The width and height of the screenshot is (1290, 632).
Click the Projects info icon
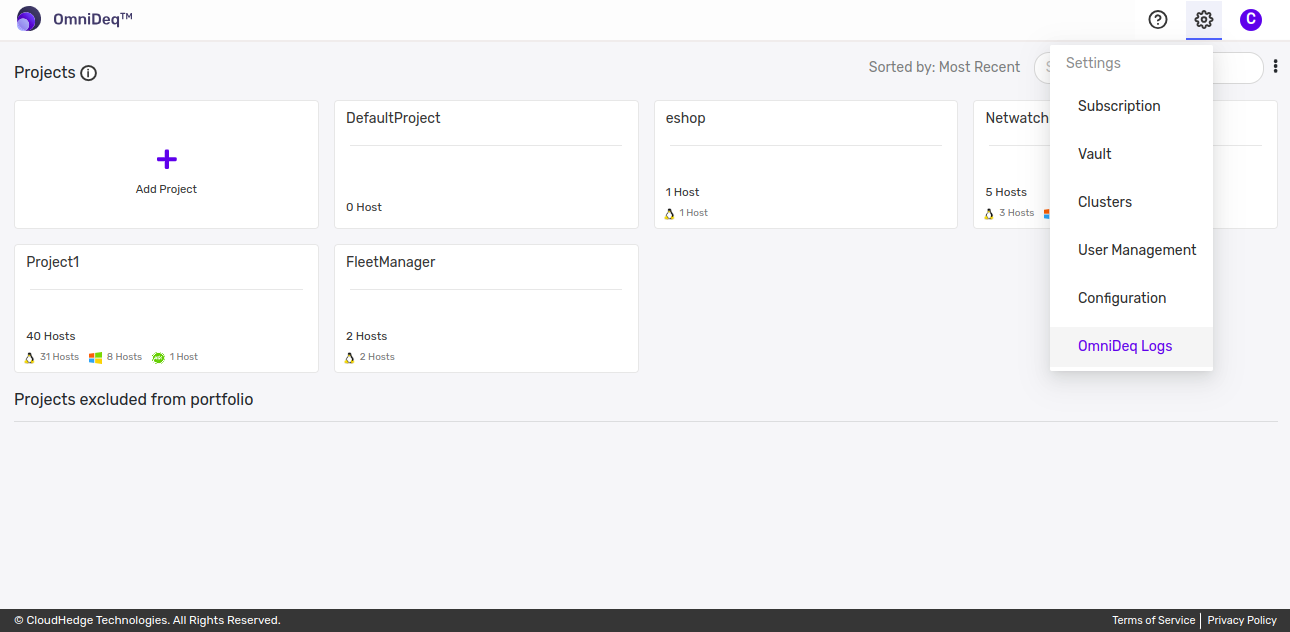point(88,73)
